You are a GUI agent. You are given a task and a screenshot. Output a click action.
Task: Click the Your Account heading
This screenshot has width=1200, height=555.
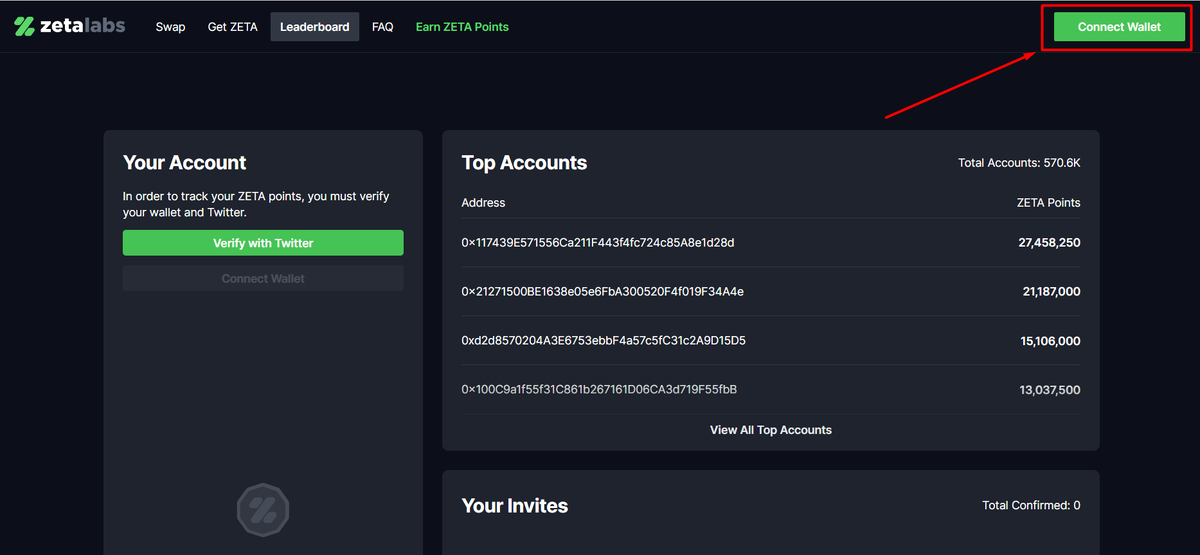pos(184,163)
